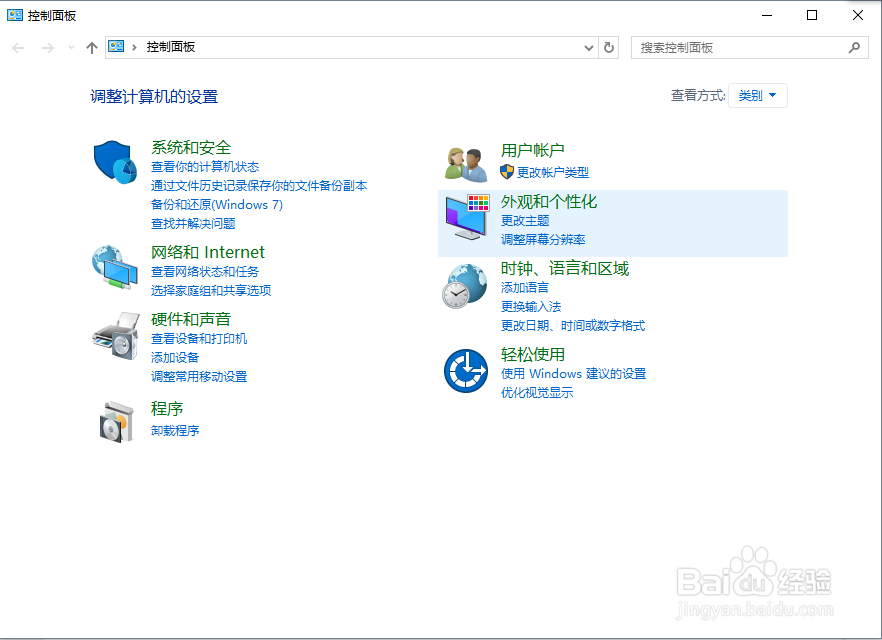
Task: Open the Appearance and Personalization monitor icon
Action: click(x=467, y=217)
